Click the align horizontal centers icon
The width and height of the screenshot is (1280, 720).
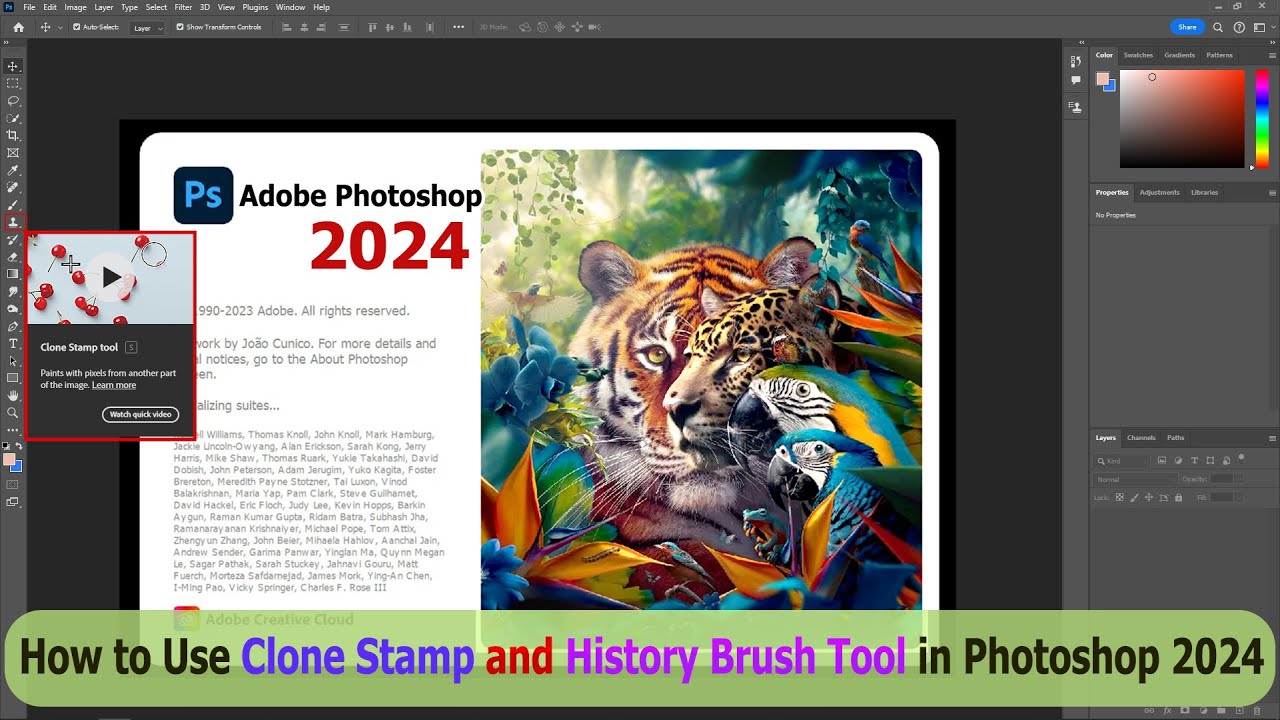(304, 27)
